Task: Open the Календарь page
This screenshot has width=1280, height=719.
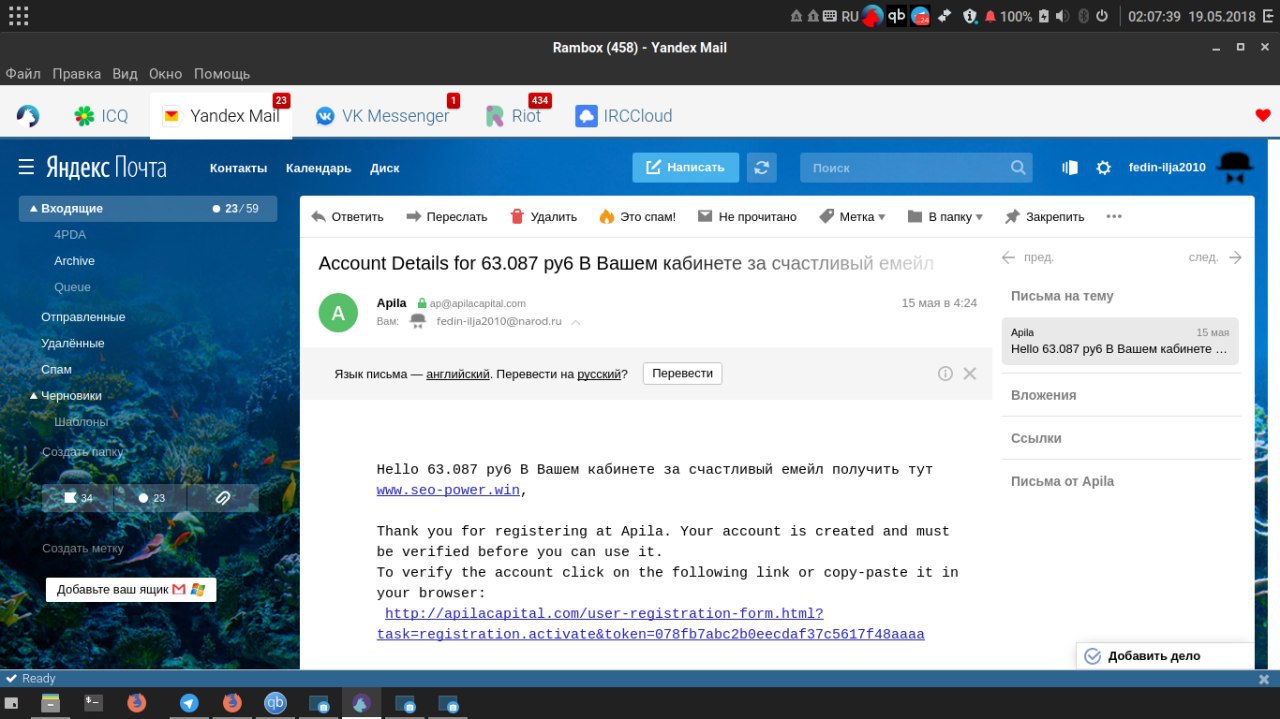Action: [318, 168]
